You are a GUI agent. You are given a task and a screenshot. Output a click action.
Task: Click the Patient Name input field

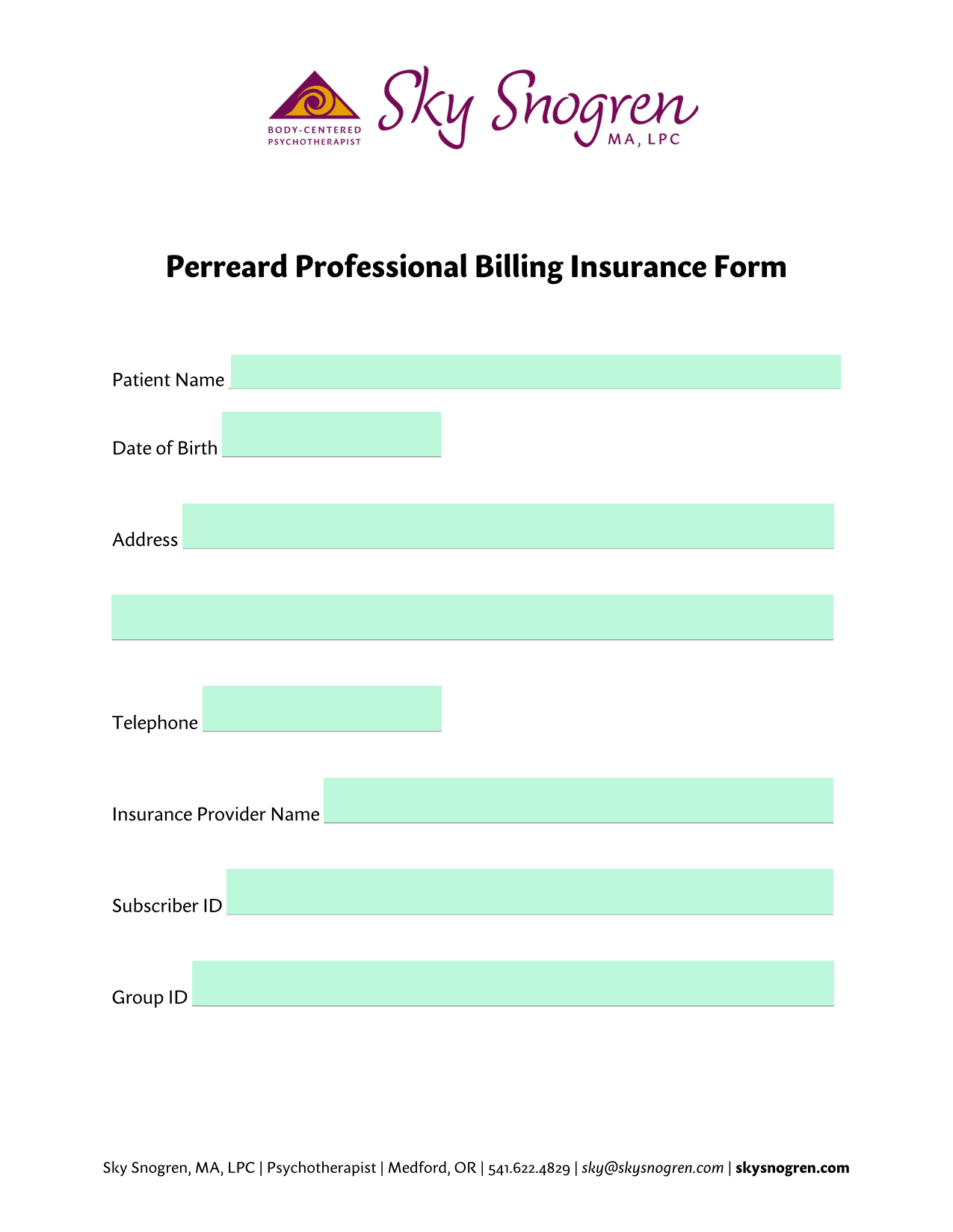[535, 372]
